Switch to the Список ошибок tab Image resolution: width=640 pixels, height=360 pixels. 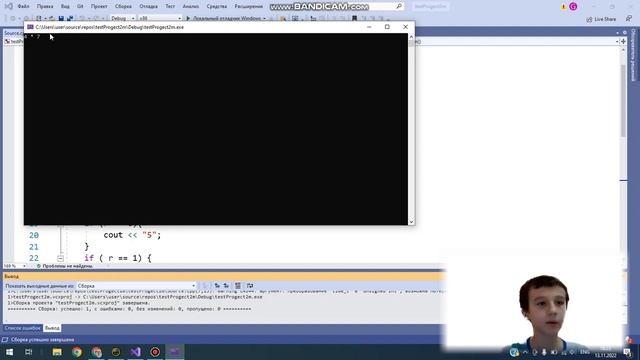coord(22,328)
